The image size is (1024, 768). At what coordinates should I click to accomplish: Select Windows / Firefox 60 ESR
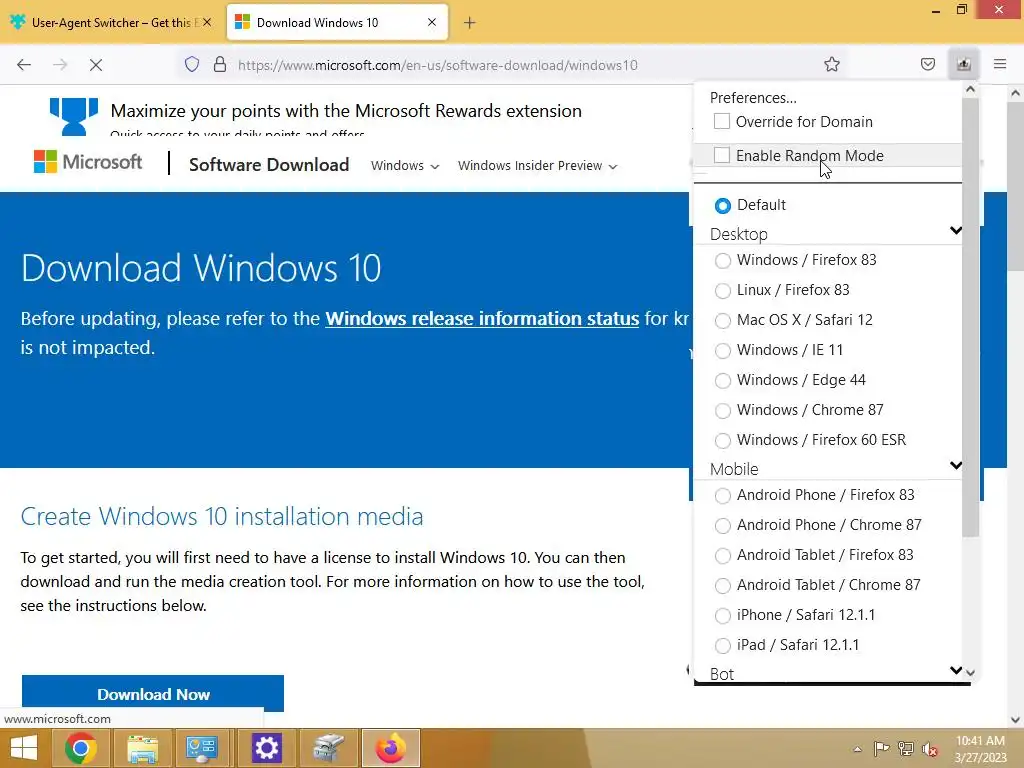coord(722,441)
